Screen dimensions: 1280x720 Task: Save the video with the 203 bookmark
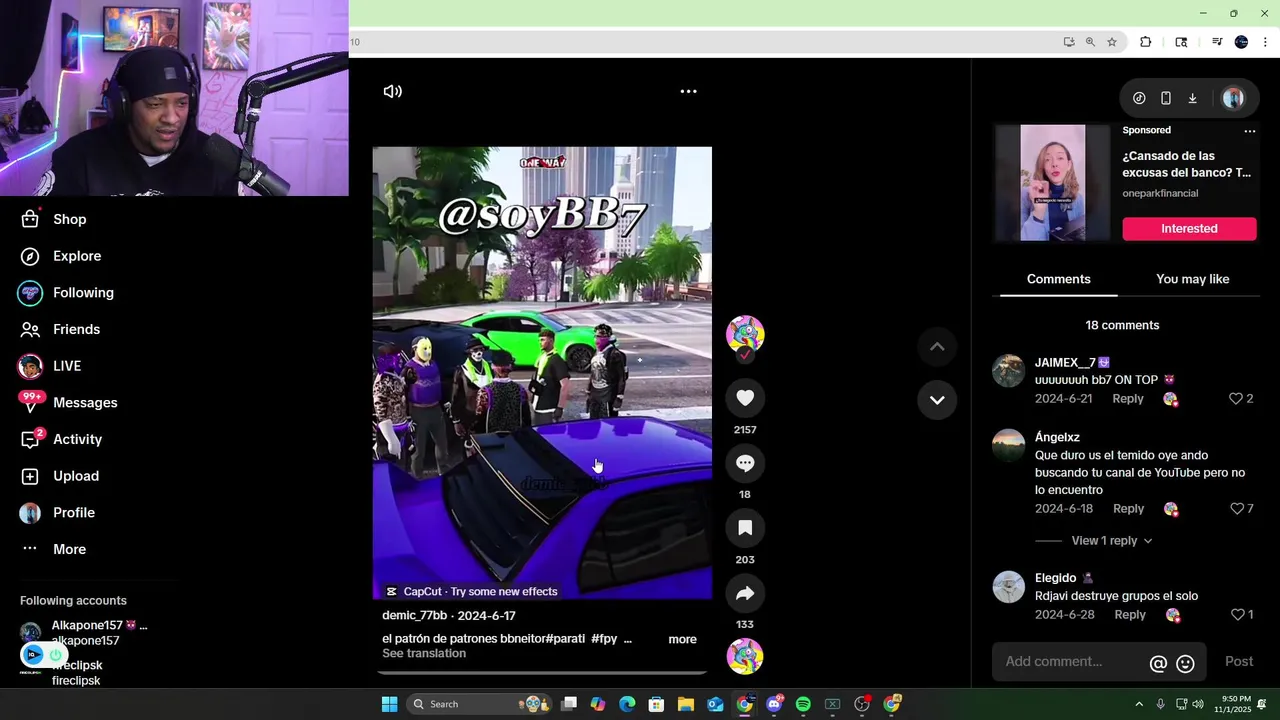click(745, 528)
